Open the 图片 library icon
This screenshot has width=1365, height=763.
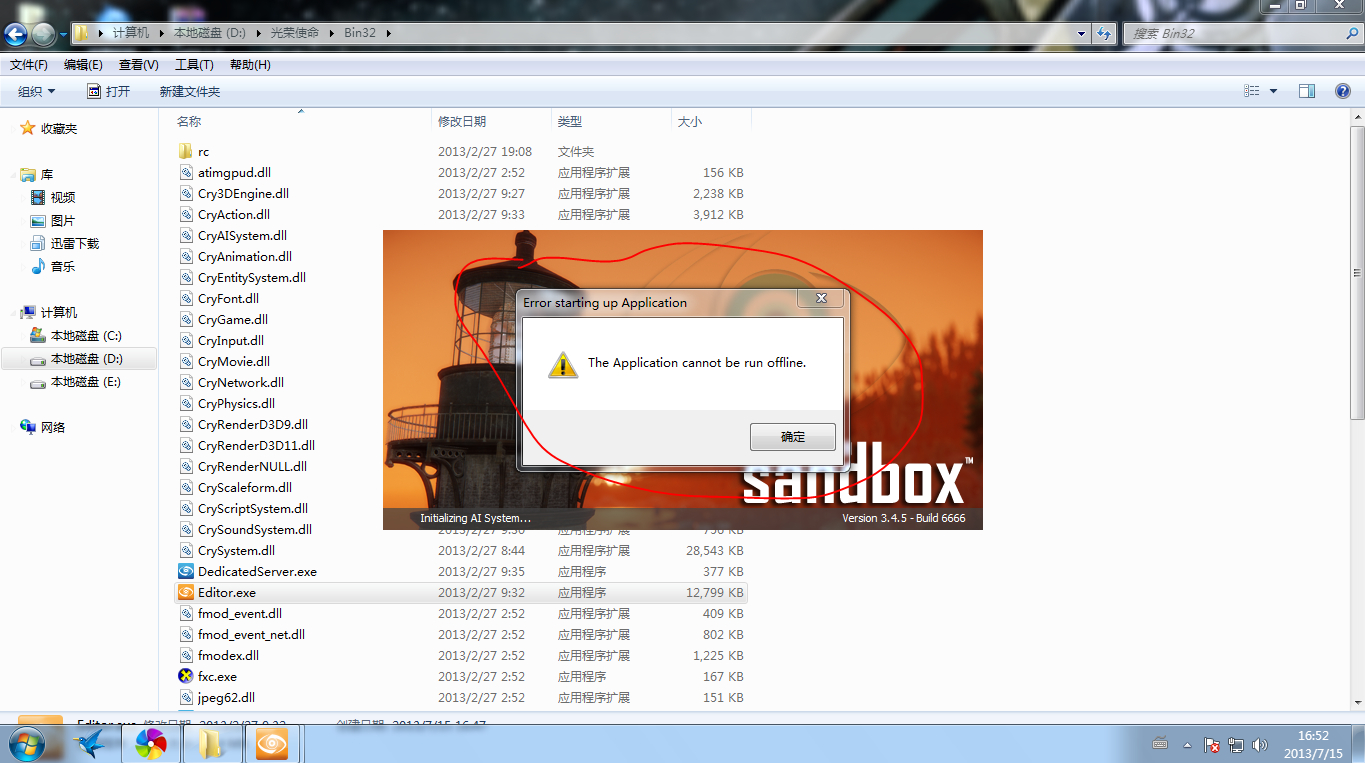(x=38, y=221)
